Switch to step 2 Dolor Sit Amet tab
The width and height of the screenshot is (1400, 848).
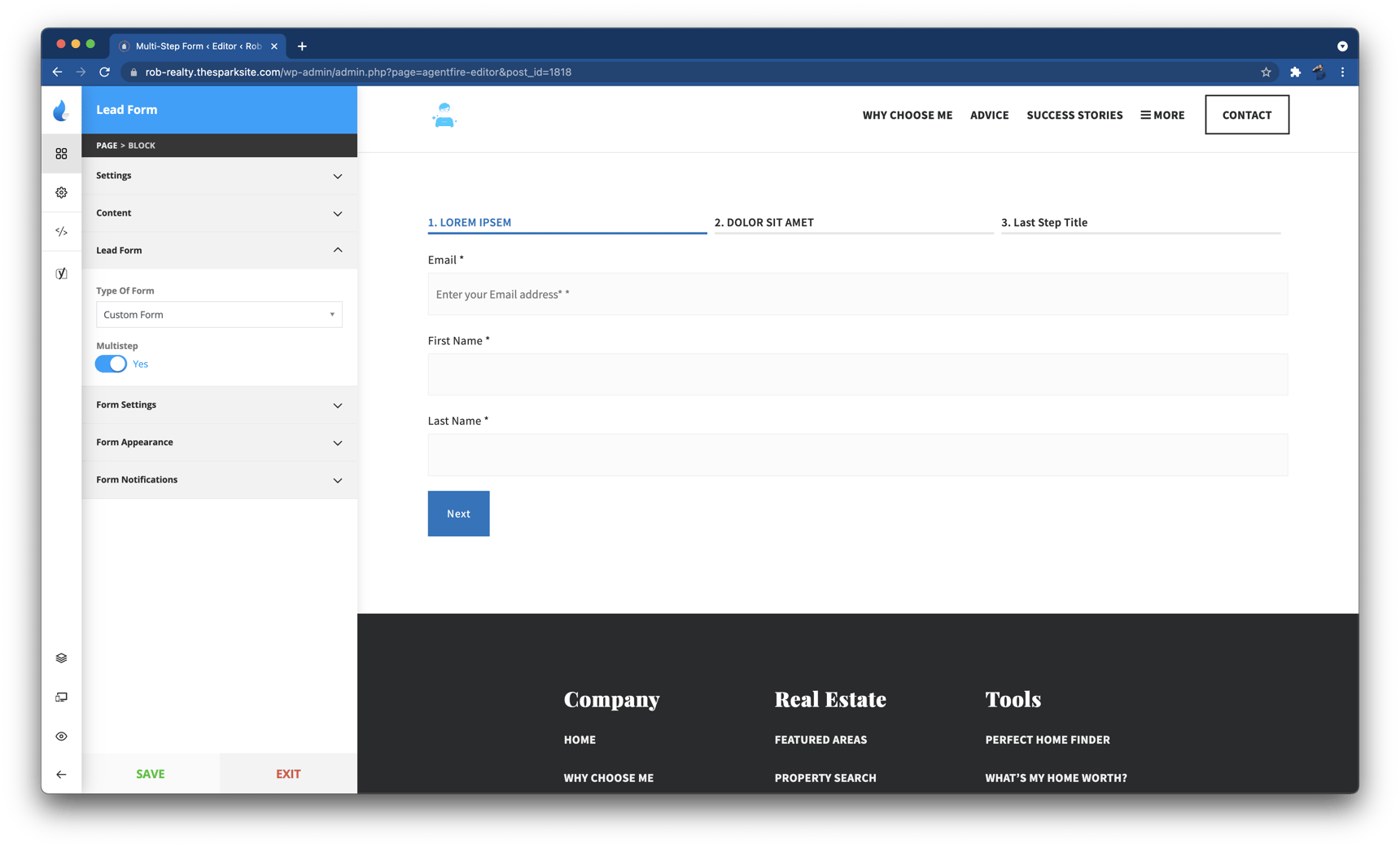tap(765, 221)
